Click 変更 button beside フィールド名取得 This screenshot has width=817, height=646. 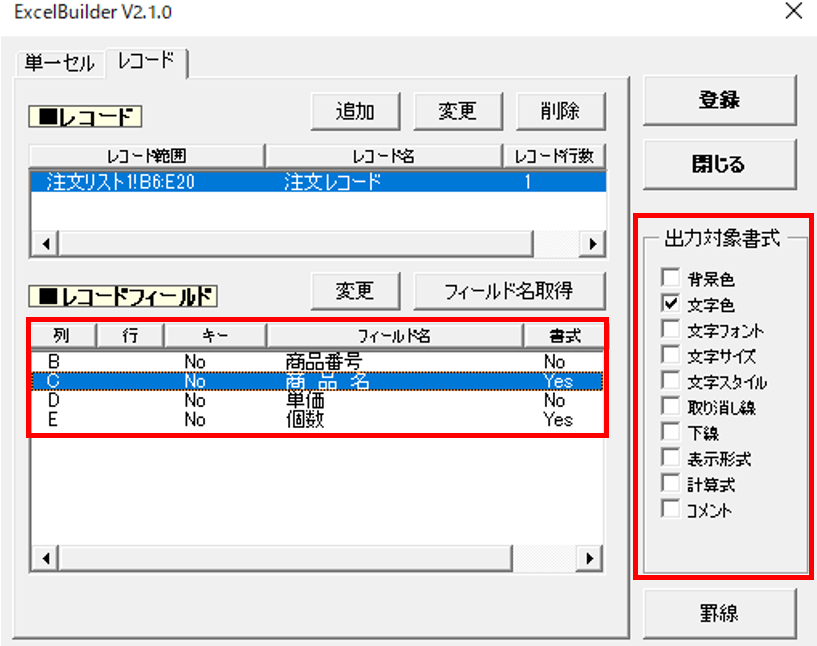click(x=355, y=291)
